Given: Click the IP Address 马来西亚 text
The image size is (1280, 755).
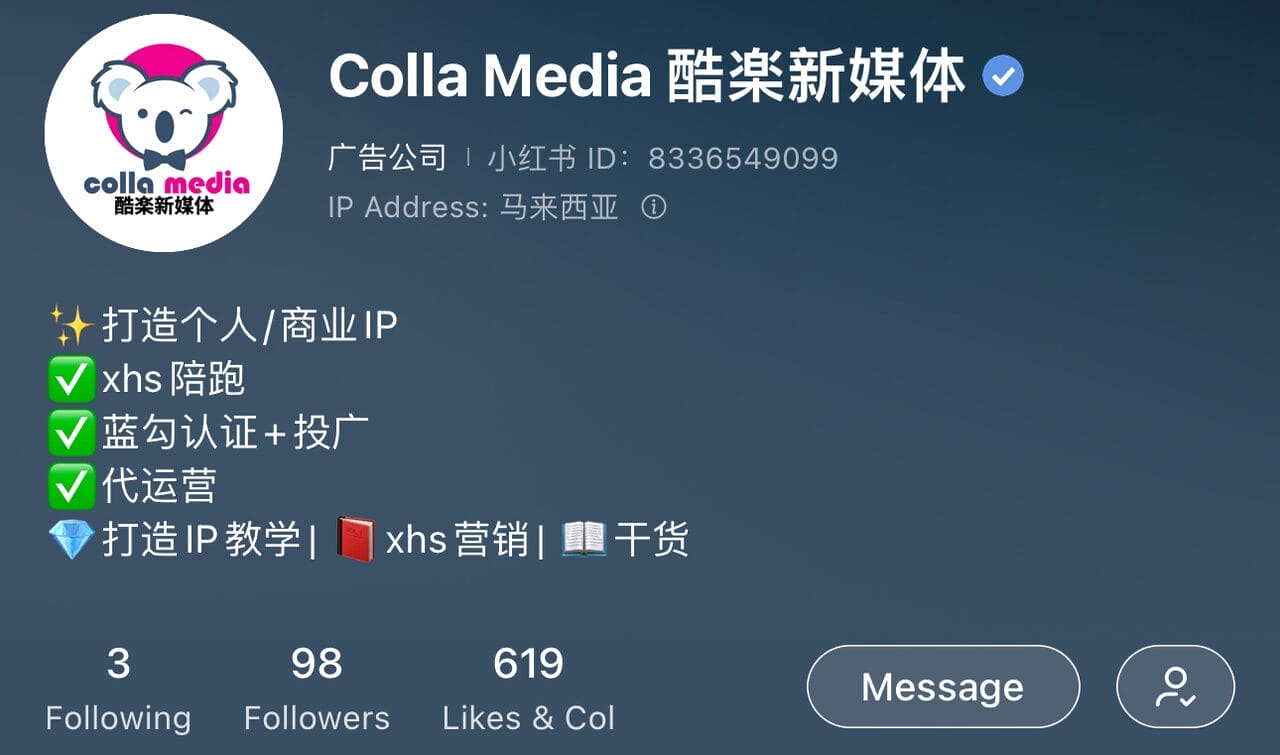Looking at the screenshot, I should pos(473,207).
